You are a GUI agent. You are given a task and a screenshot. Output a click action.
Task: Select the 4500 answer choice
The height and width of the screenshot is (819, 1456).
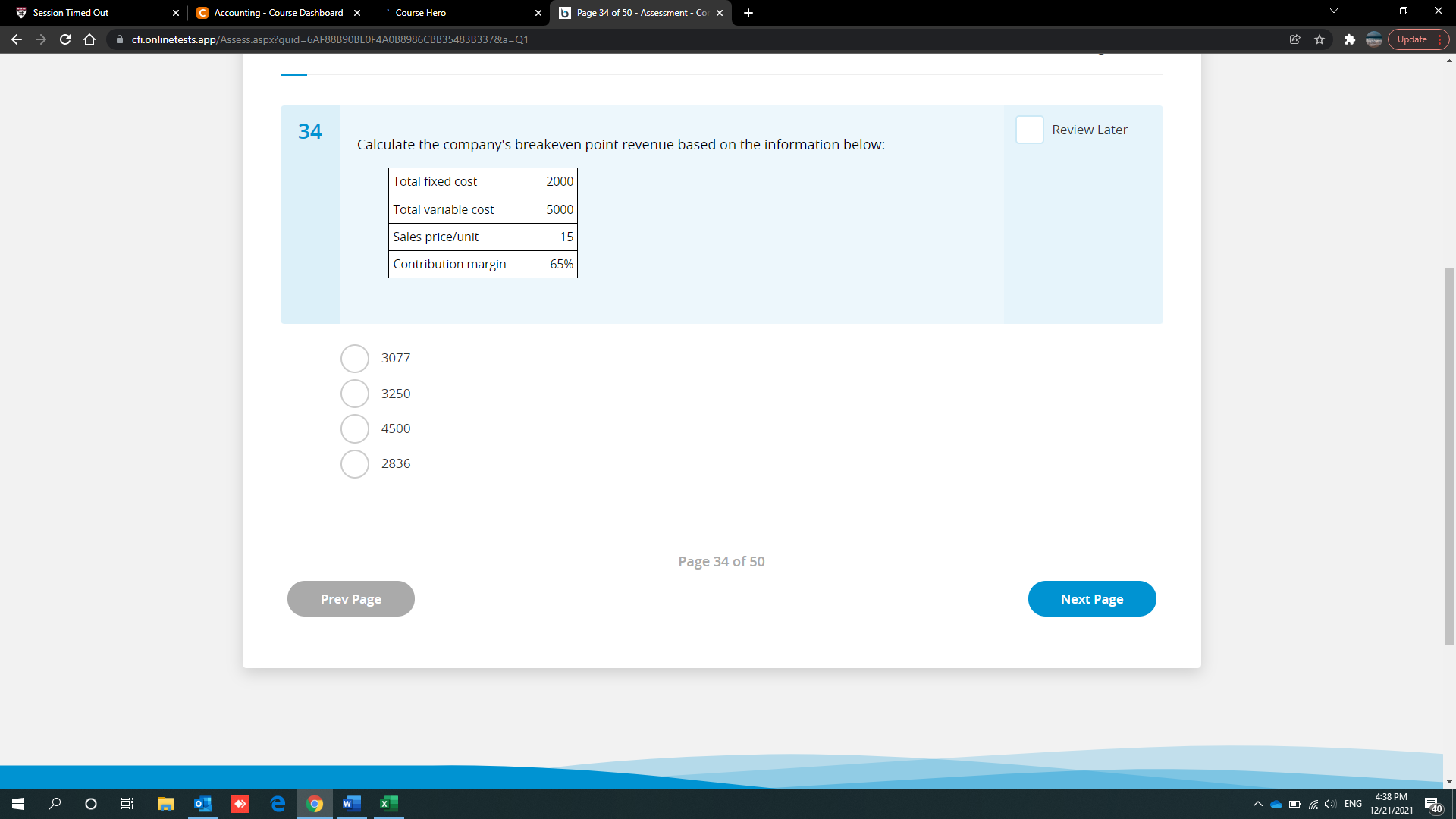tap(354, 428)
